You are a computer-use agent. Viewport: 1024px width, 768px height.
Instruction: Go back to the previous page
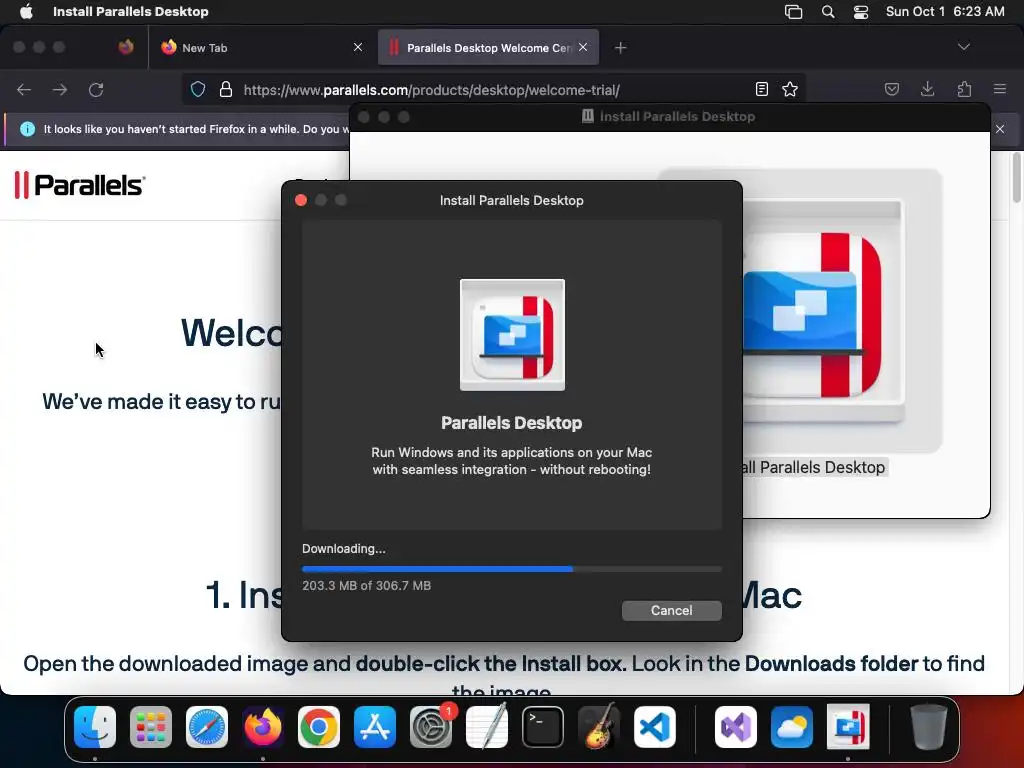coord(24,89)
